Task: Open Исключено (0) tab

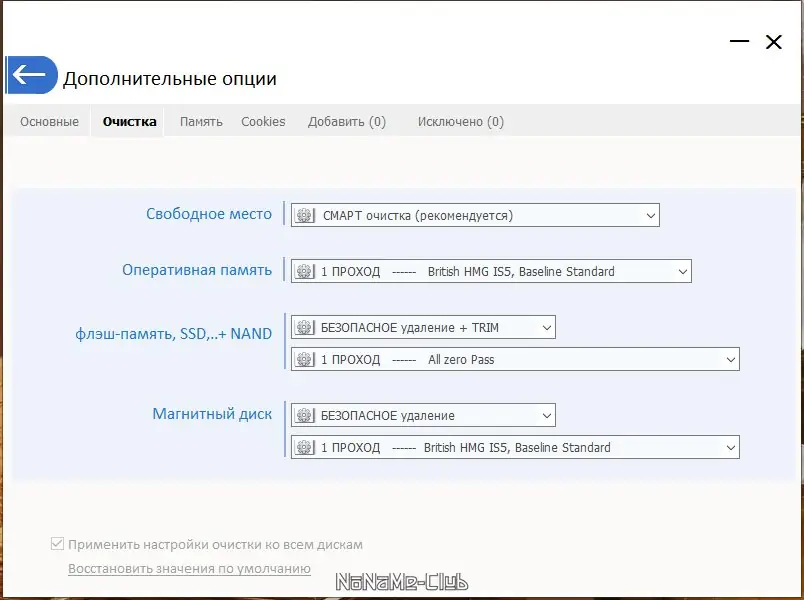Action: (x=460, y=122)
